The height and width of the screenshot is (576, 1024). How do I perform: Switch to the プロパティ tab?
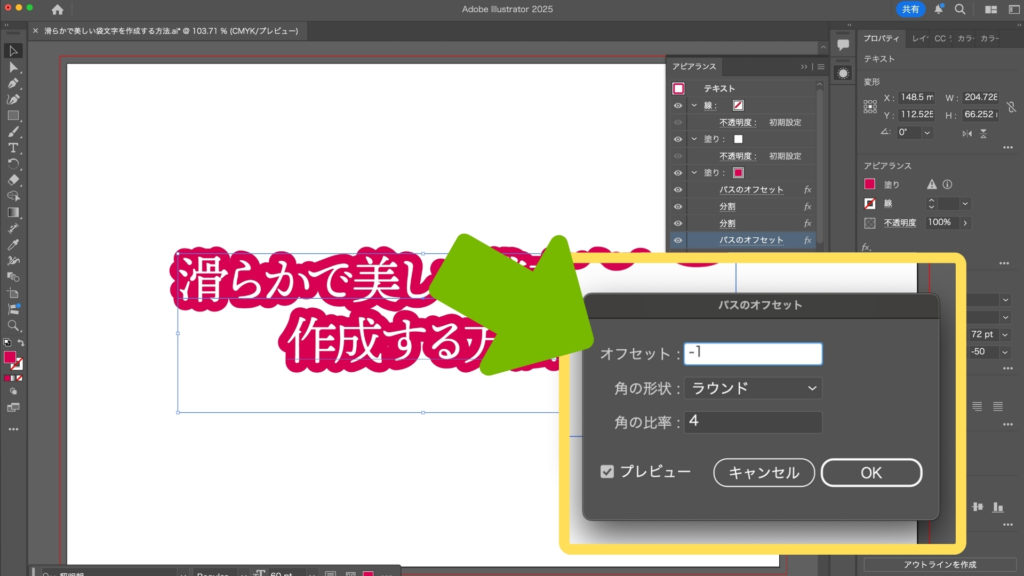tap(882, 39)
